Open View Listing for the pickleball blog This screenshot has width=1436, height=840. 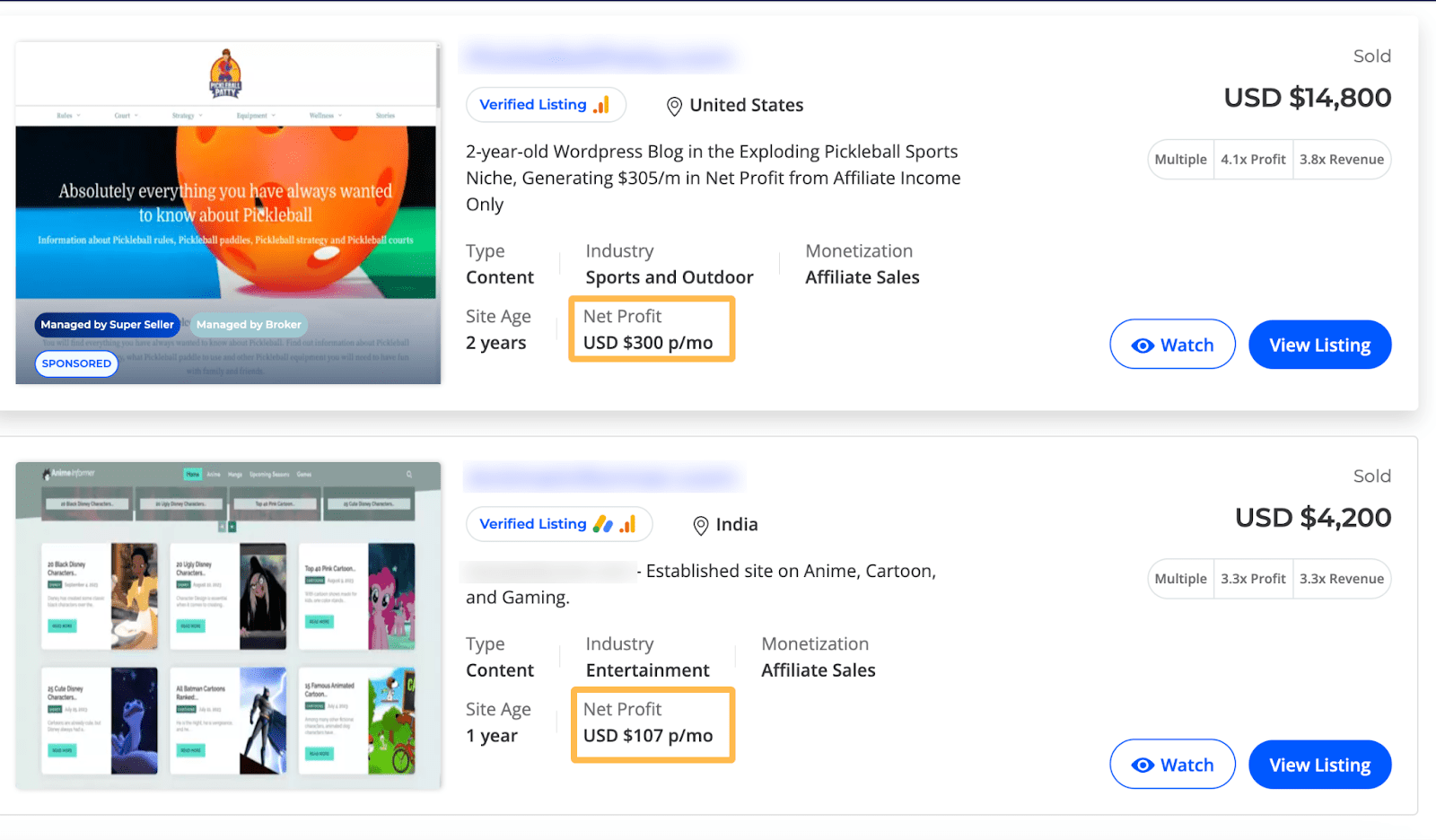(1319, 345)
